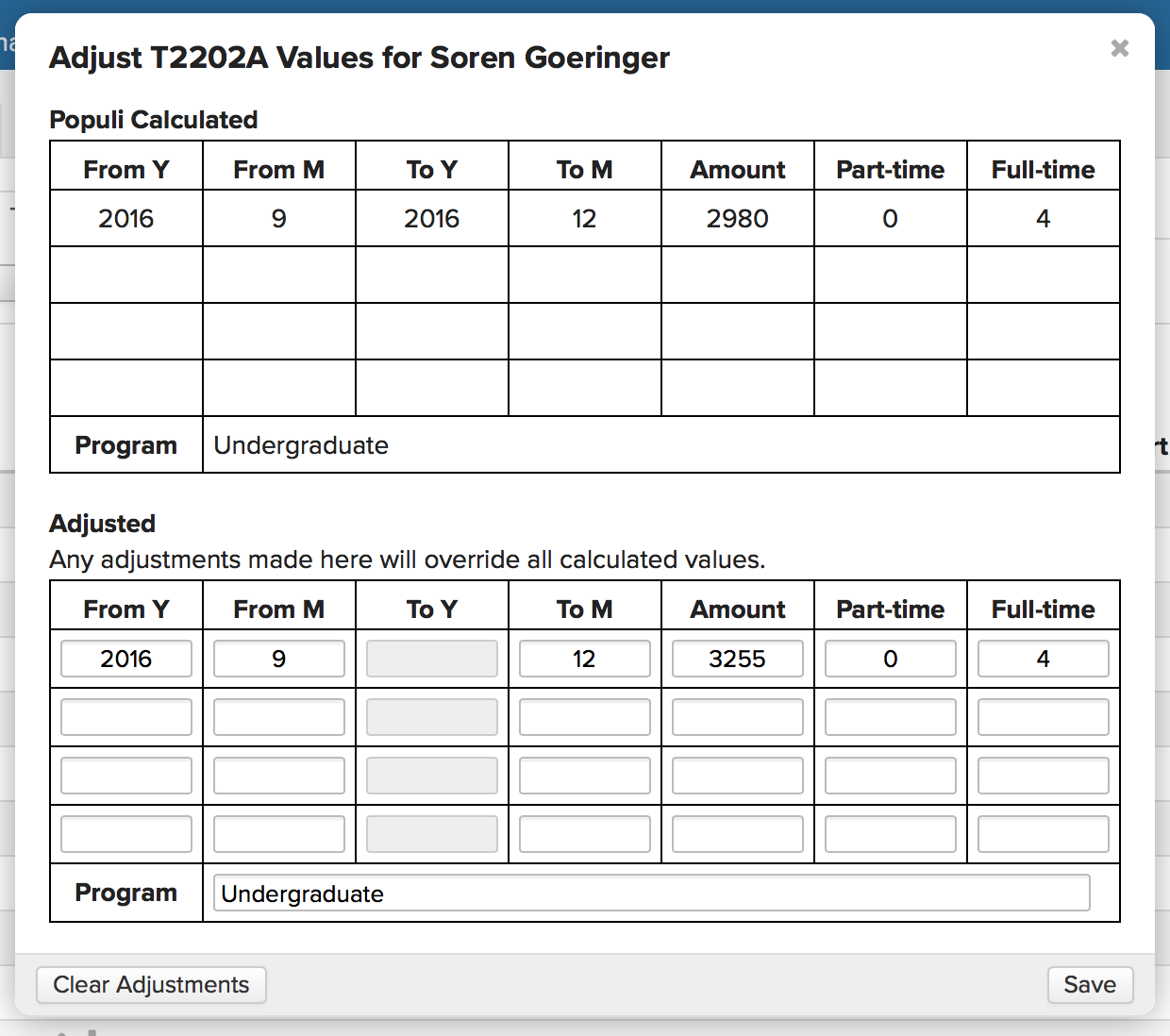Click the Adjusted section heading

102,524
